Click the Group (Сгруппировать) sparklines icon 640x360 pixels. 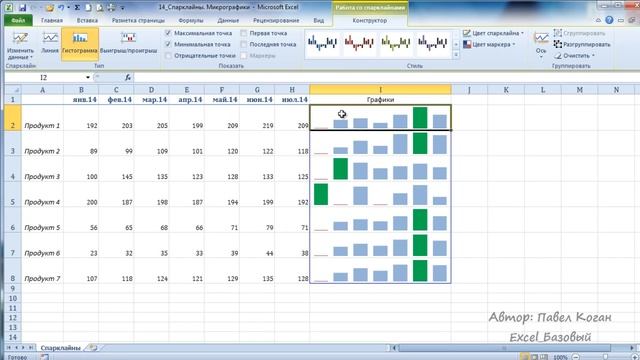click(x=558, y=33)
